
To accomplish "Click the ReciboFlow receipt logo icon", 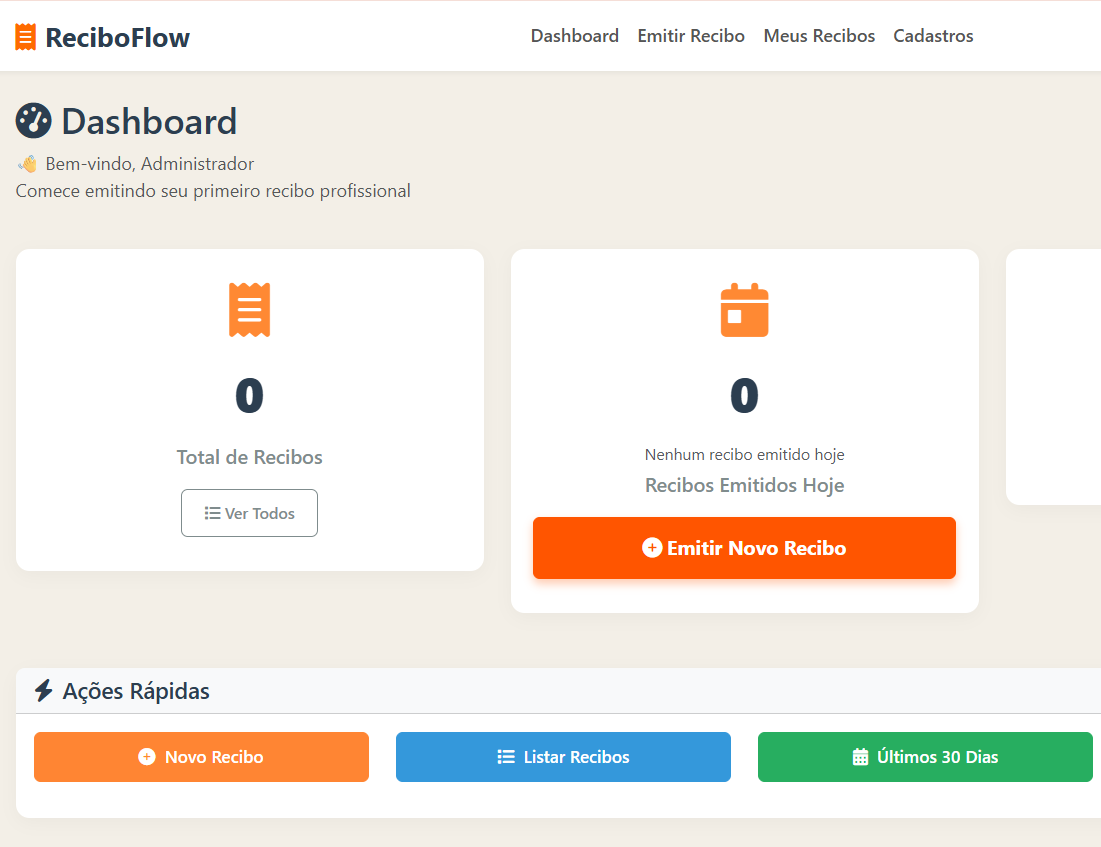I will tap(23, 35).
